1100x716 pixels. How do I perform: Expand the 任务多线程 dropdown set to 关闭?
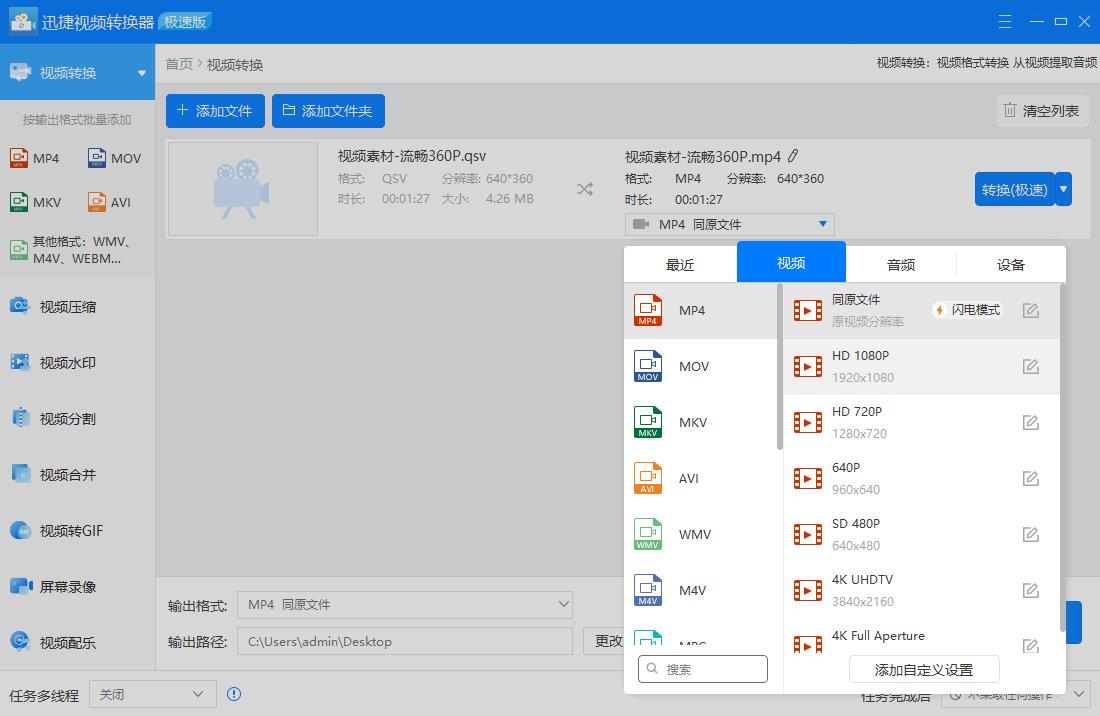click(x=152, y=693)
